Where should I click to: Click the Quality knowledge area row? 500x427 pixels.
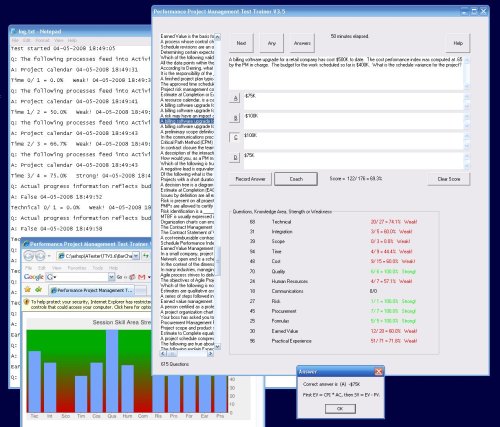coord(333,271)
